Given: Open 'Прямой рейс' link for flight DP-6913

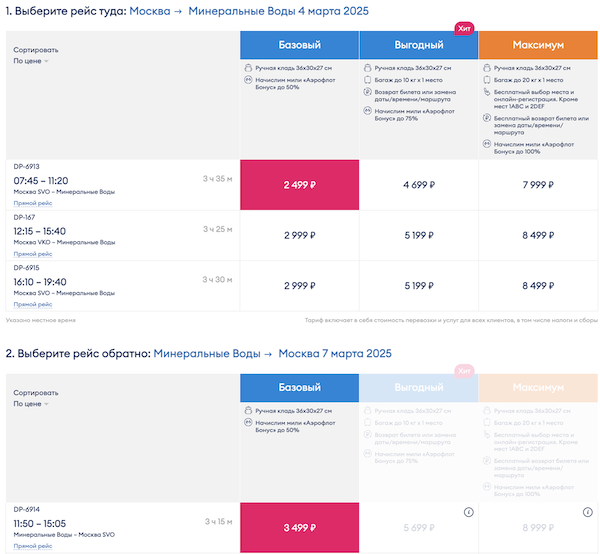Looking at the screenshot, I should click(x=32, y=203).
